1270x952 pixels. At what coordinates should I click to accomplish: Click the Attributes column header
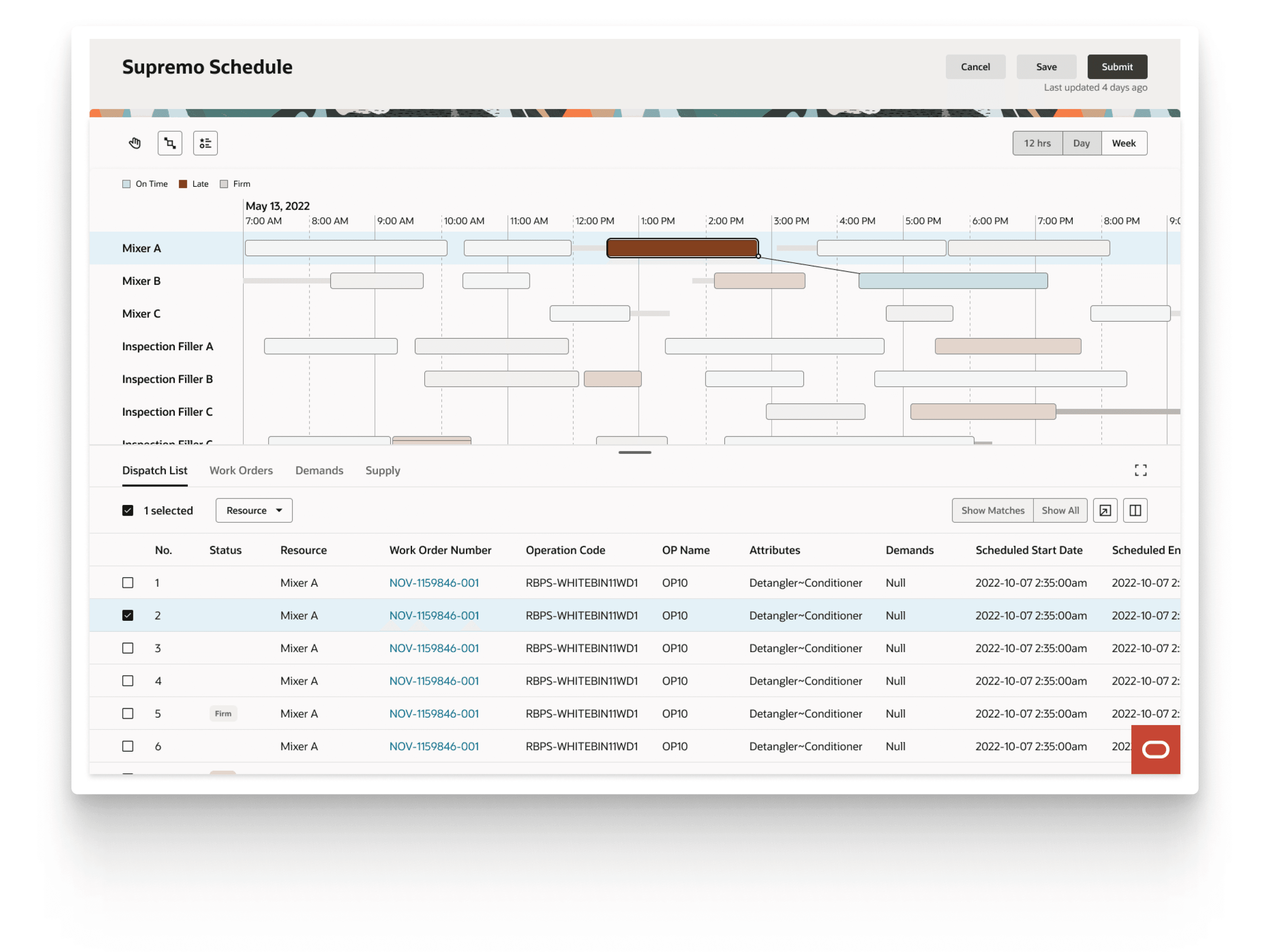tap(775, 550)
